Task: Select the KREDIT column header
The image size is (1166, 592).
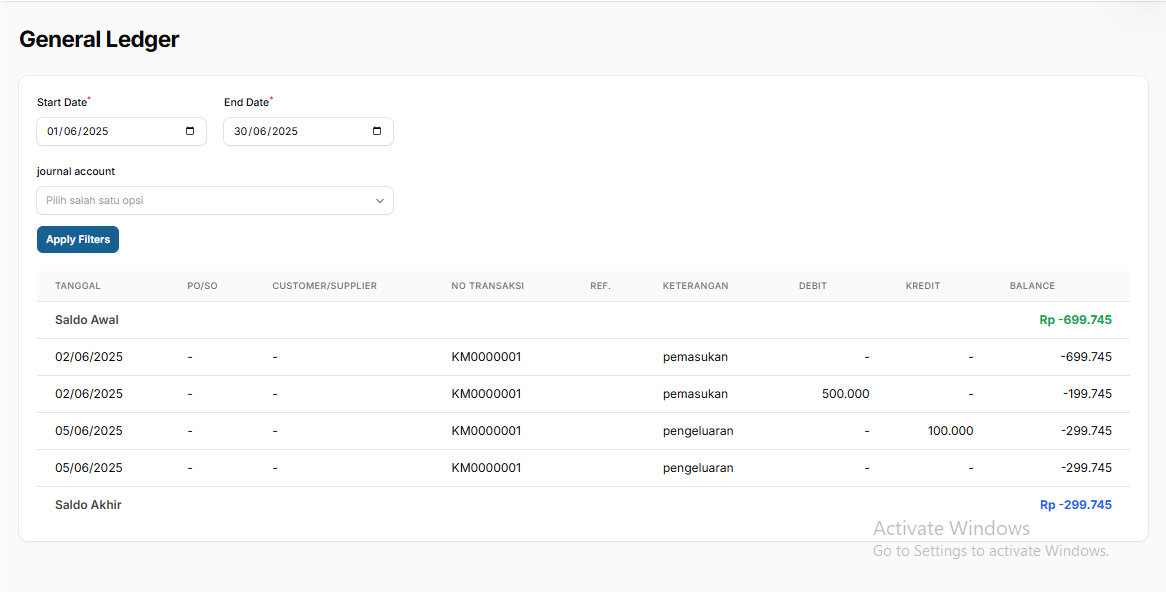Action: click(923, 286)
